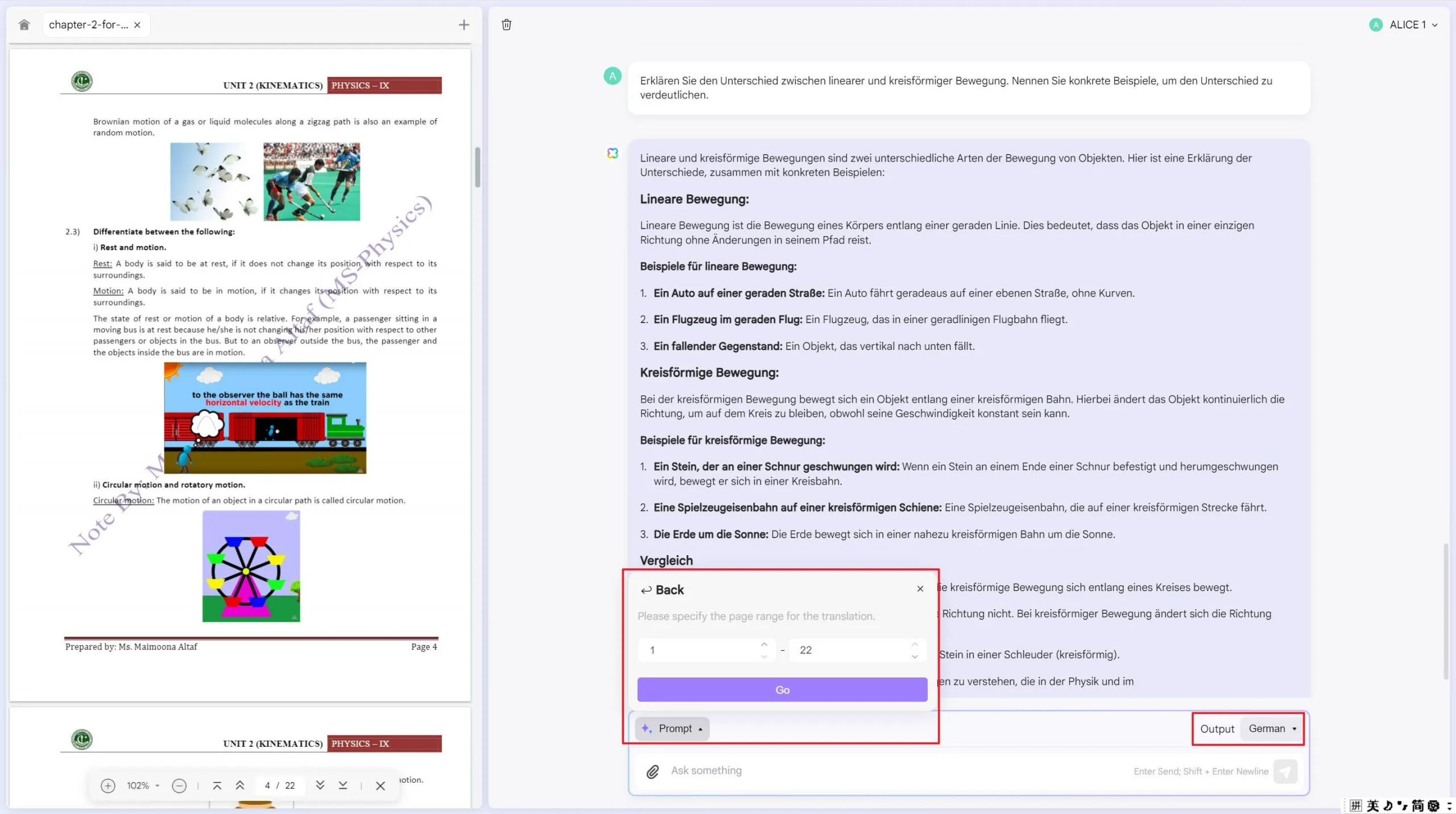Click the home icon
This screenshot has height=814, width=1456.
(x=24, y=24)
